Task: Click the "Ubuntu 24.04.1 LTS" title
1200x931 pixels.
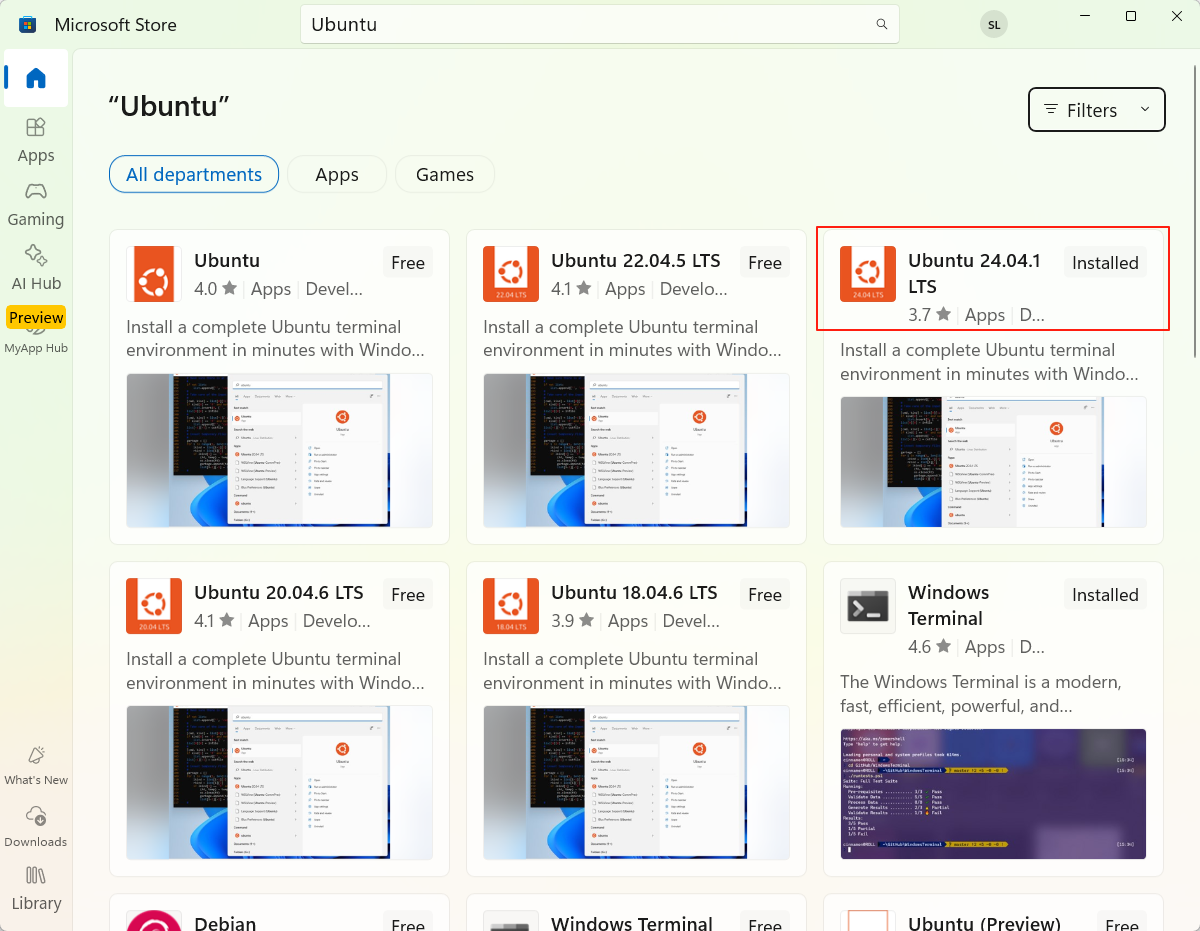Action: (x=975, y=273)
